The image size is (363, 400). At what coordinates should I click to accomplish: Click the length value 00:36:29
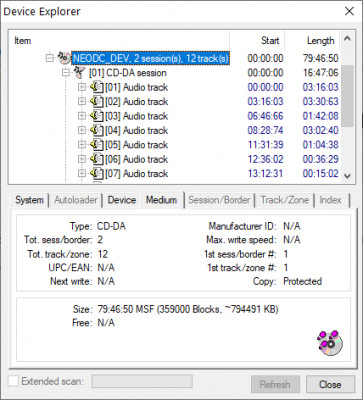click(321, 159)
